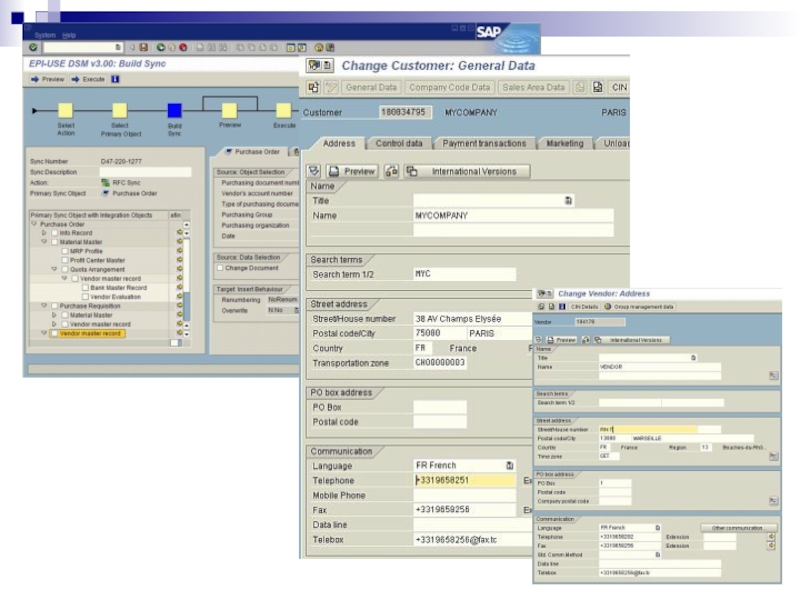Click the arrow icon beside vendor Fax extension
The image size is (800, 600).
point(771,546)
